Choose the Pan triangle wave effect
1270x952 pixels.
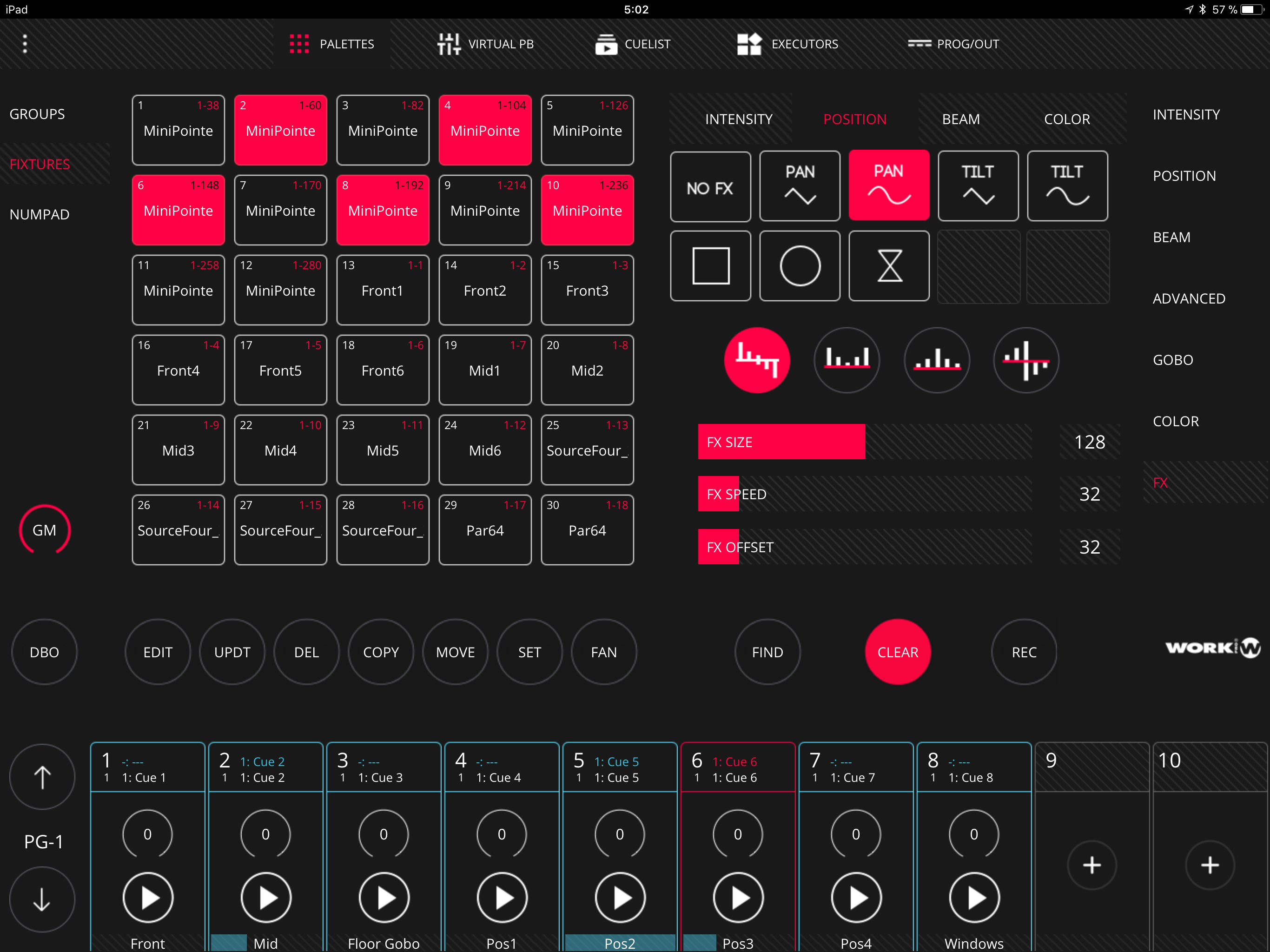(799, 186)
